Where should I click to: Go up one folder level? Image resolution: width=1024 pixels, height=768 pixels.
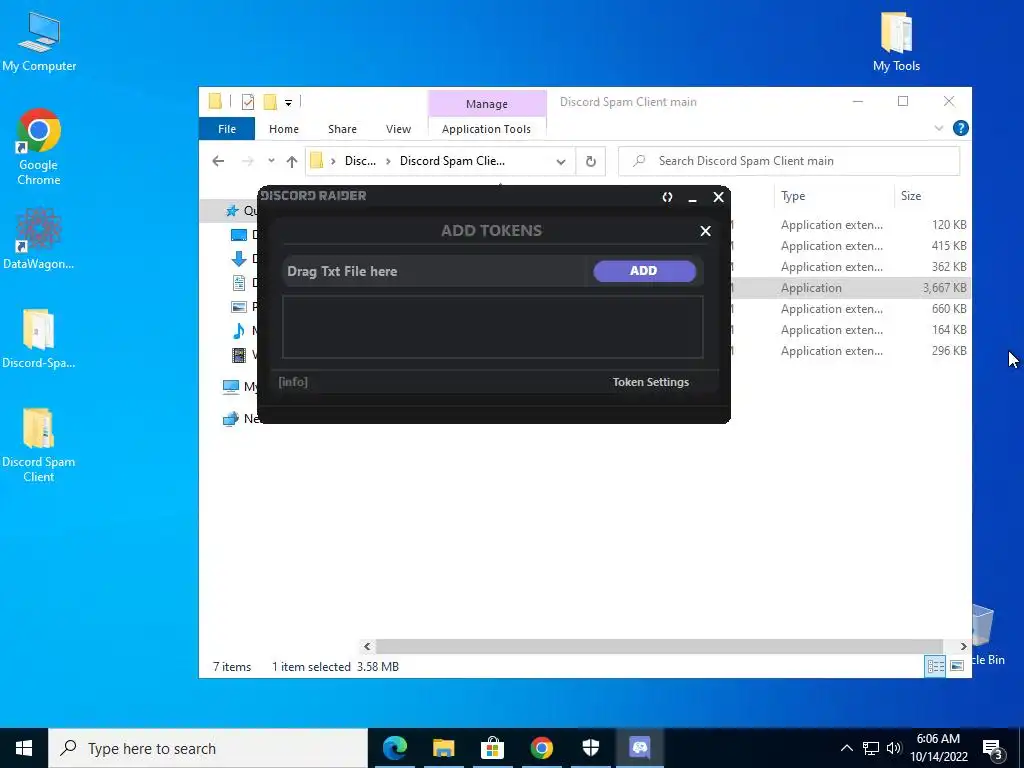coord(291,161)
